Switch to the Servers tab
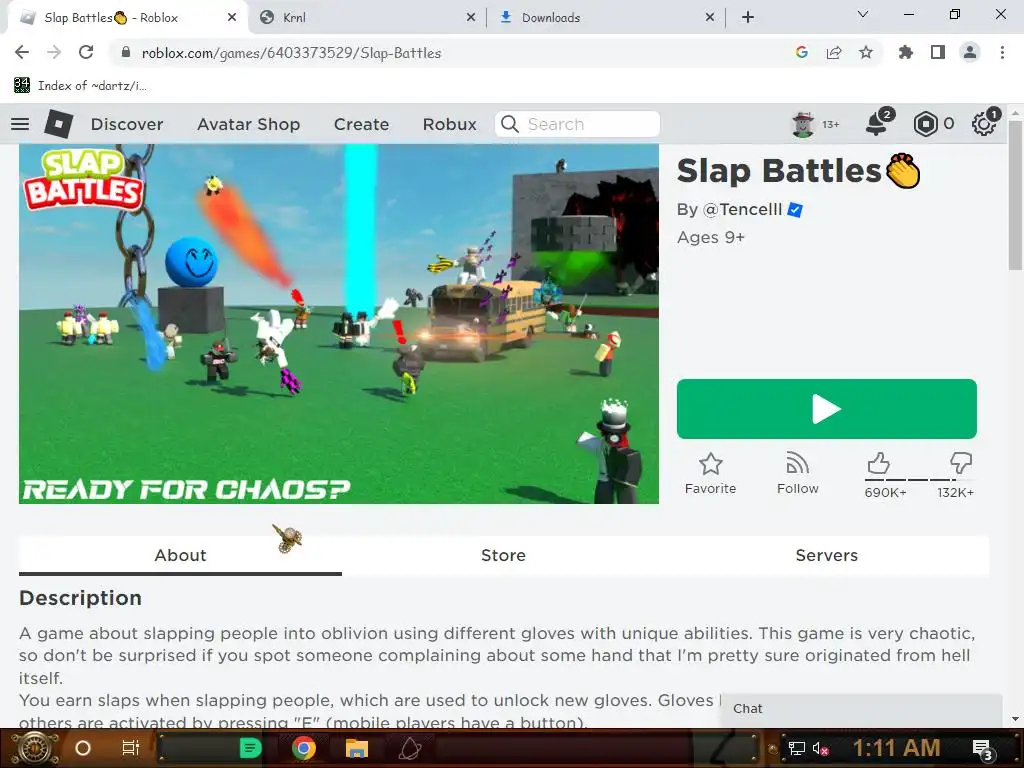The height and width of the screenshot is (768, 1024). click(827, 555)
